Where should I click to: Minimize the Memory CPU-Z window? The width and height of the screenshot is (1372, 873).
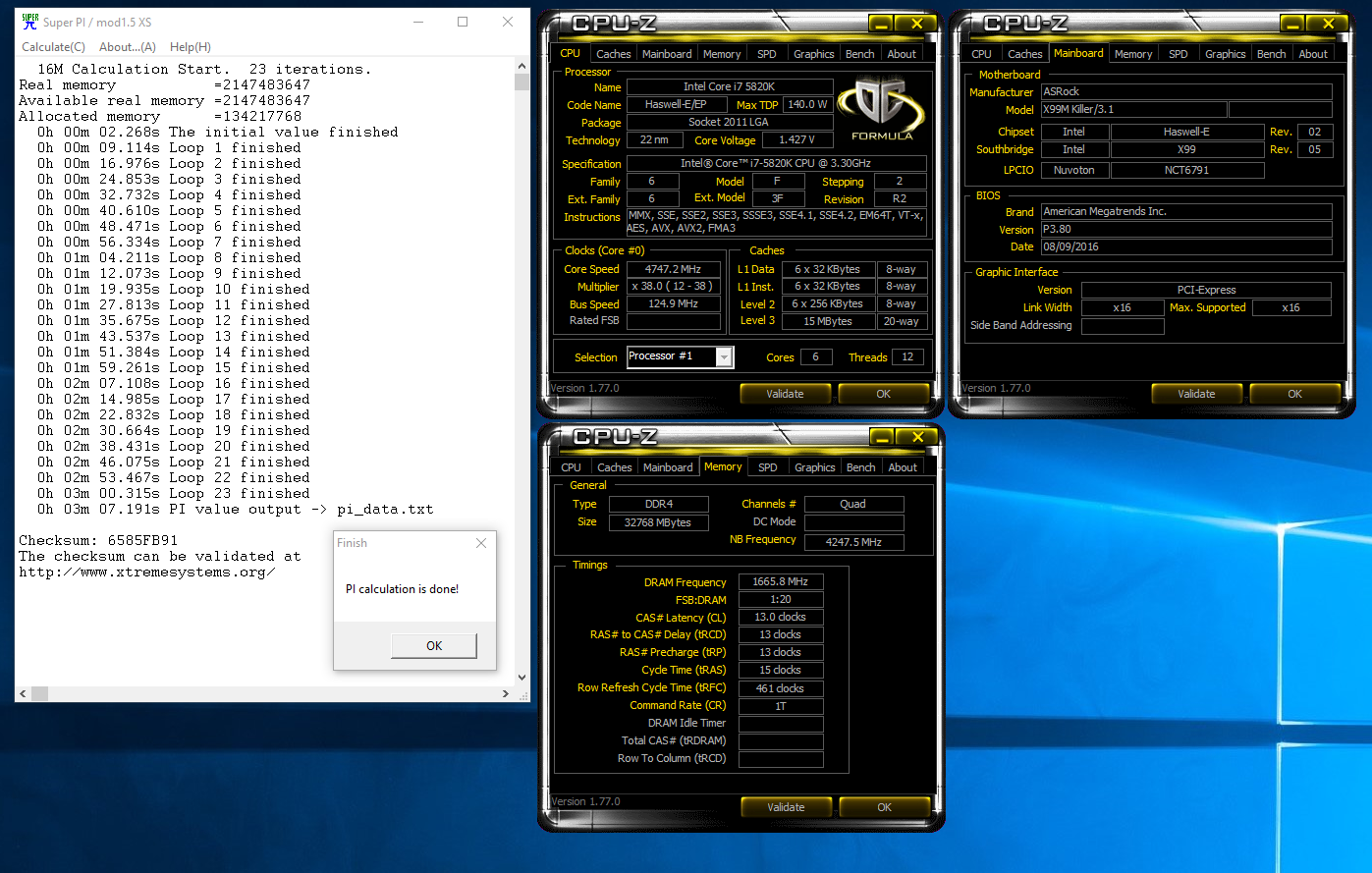pyautogui.click(x=883, y=438)
